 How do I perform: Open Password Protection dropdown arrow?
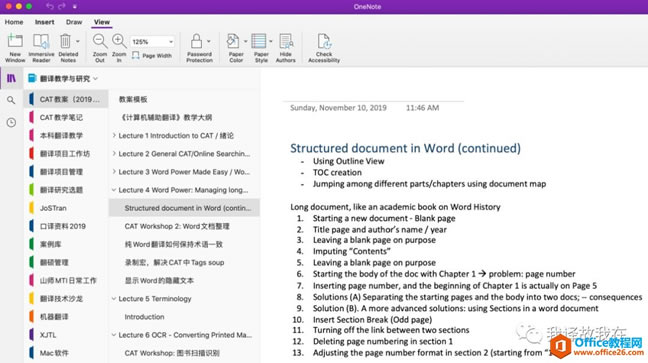[x=208, y=41]
